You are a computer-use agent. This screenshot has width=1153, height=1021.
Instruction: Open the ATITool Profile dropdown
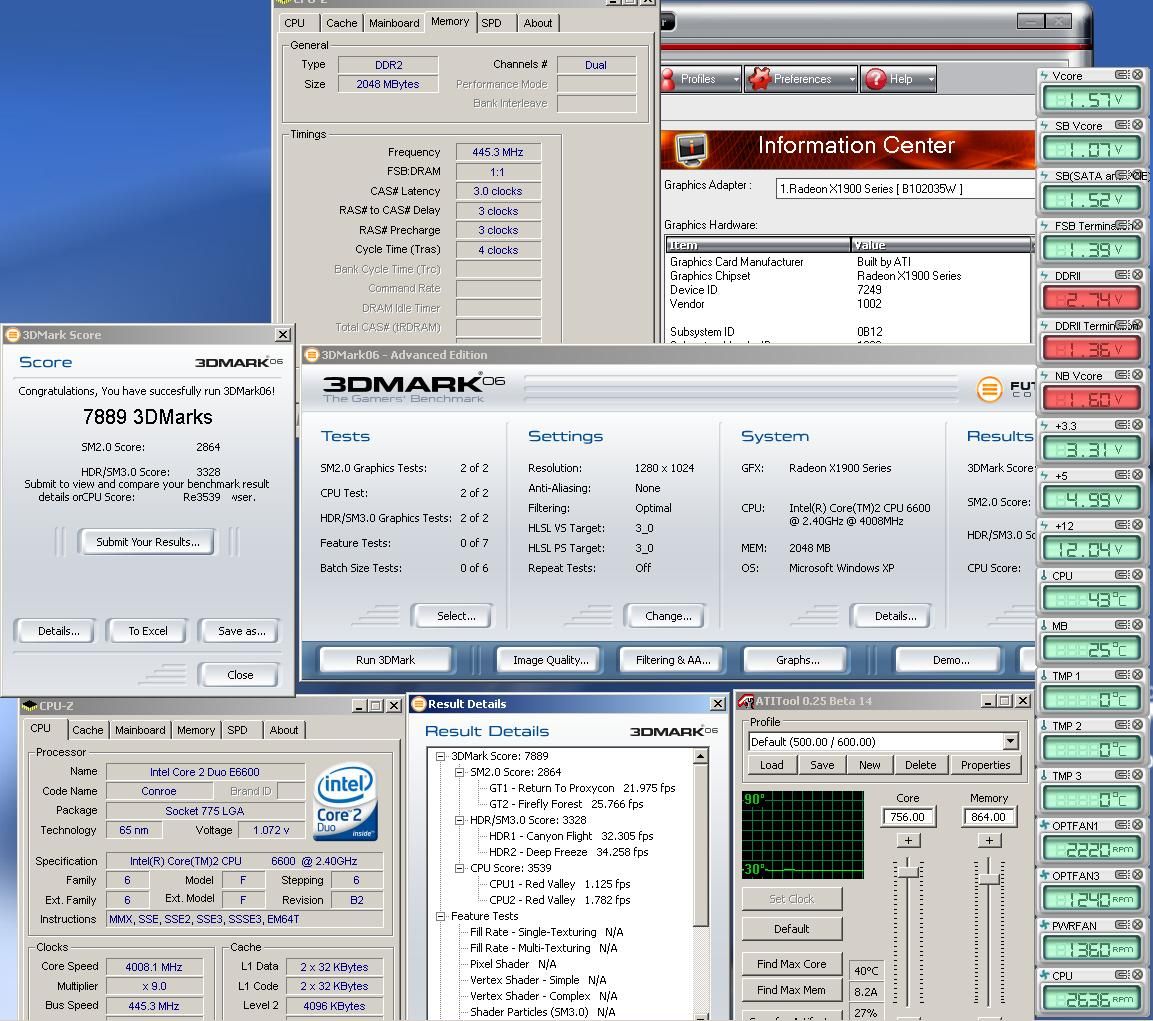click(1010, 741)
